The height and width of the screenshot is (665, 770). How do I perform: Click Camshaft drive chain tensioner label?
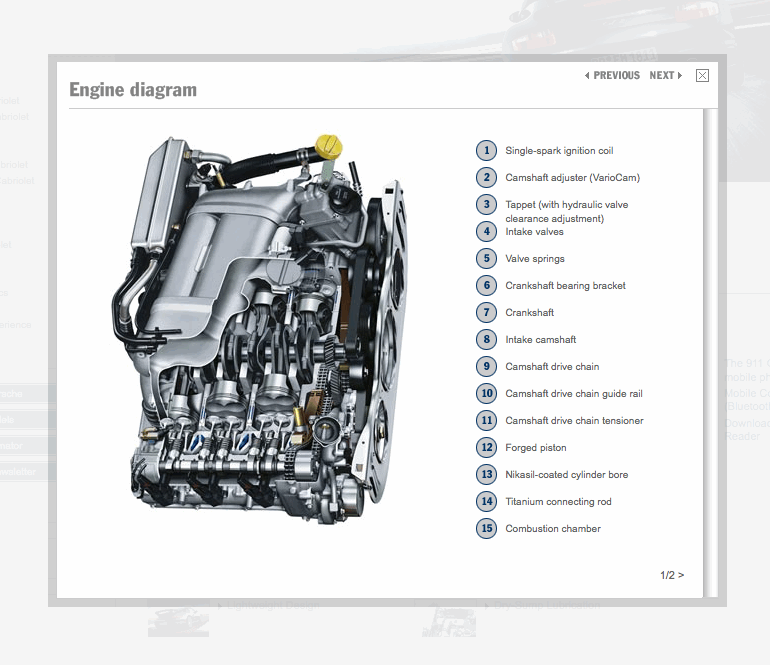(574, 420)
